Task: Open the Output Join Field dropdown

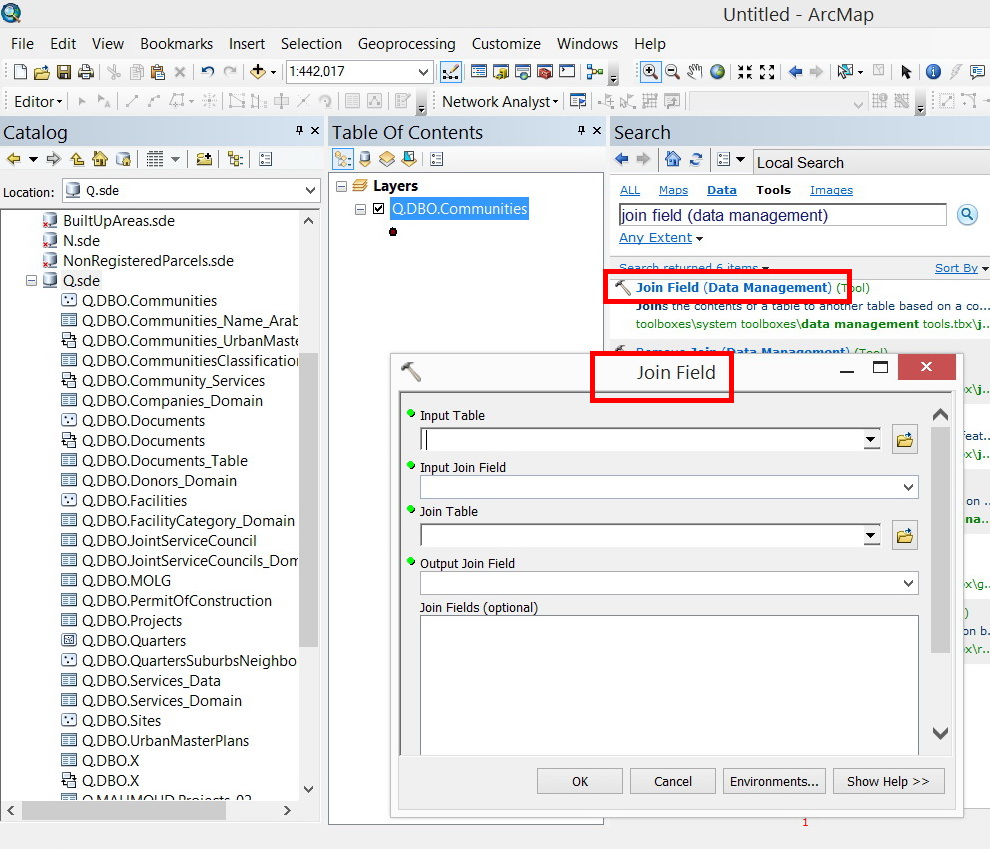Action: tap(908, 583)
